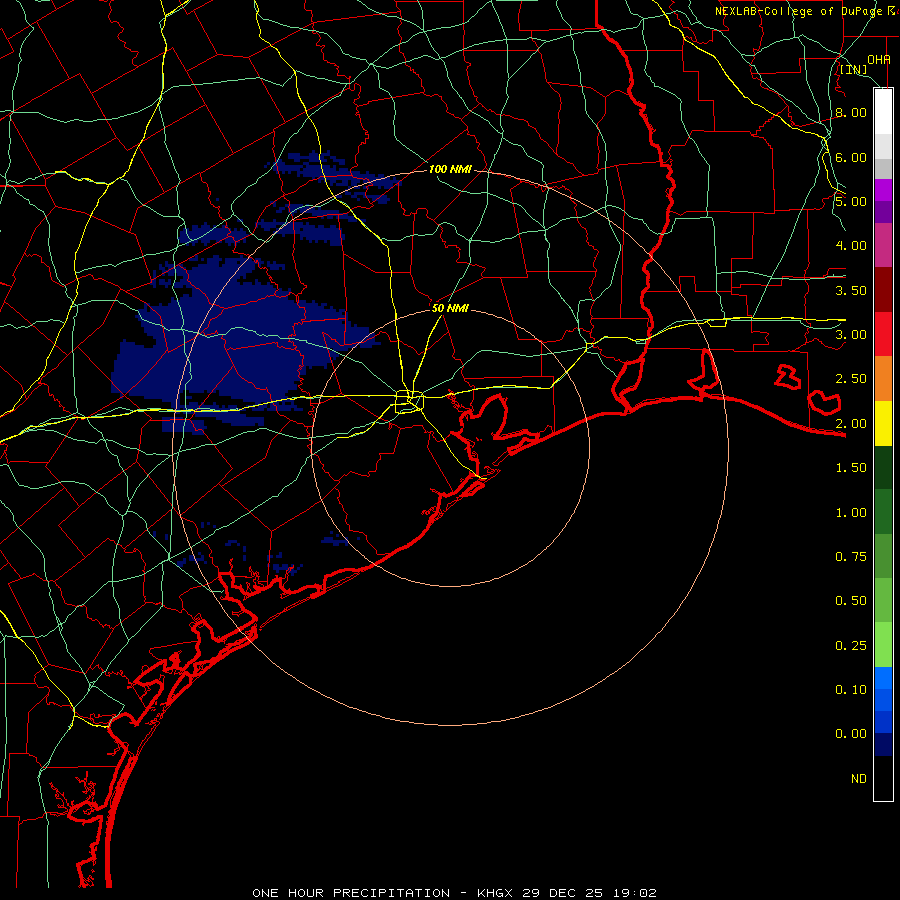Click the 1.50 legend value
The height and width of the screenshot is (900, 900).
[851, 468]
